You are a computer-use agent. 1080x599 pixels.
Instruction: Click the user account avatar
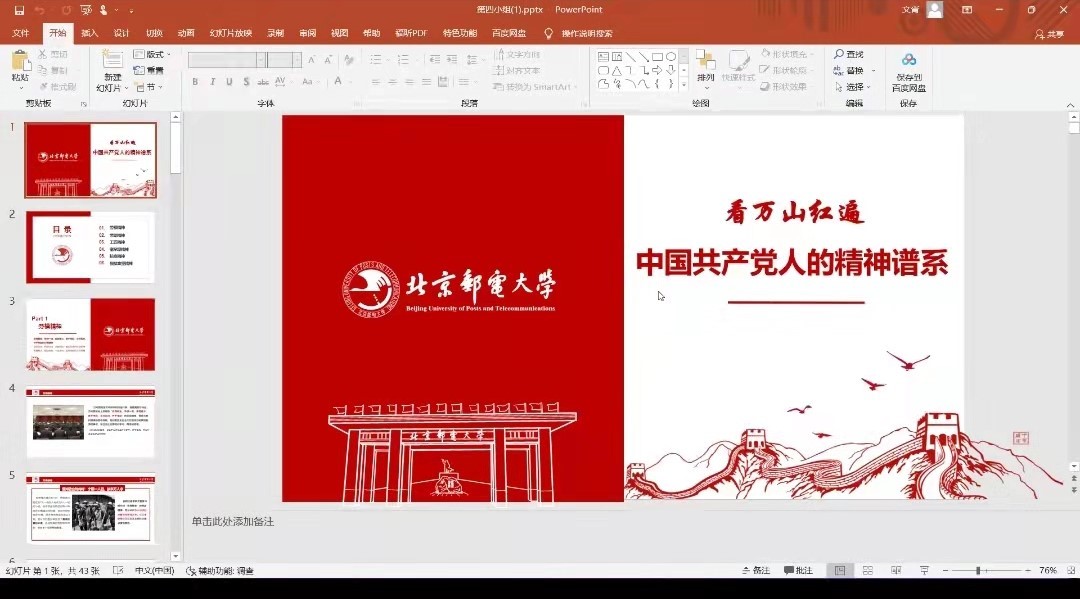click(x=935, y=10)
